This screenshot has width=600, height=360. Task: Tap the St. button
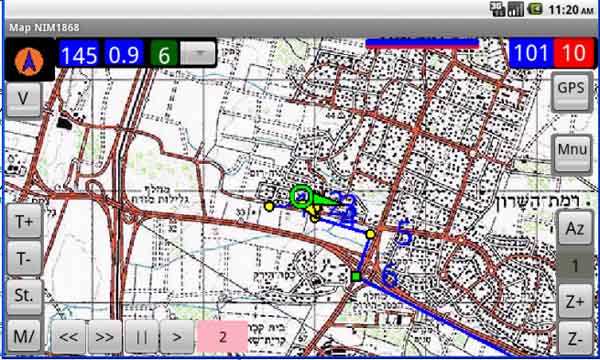[24, 296]
